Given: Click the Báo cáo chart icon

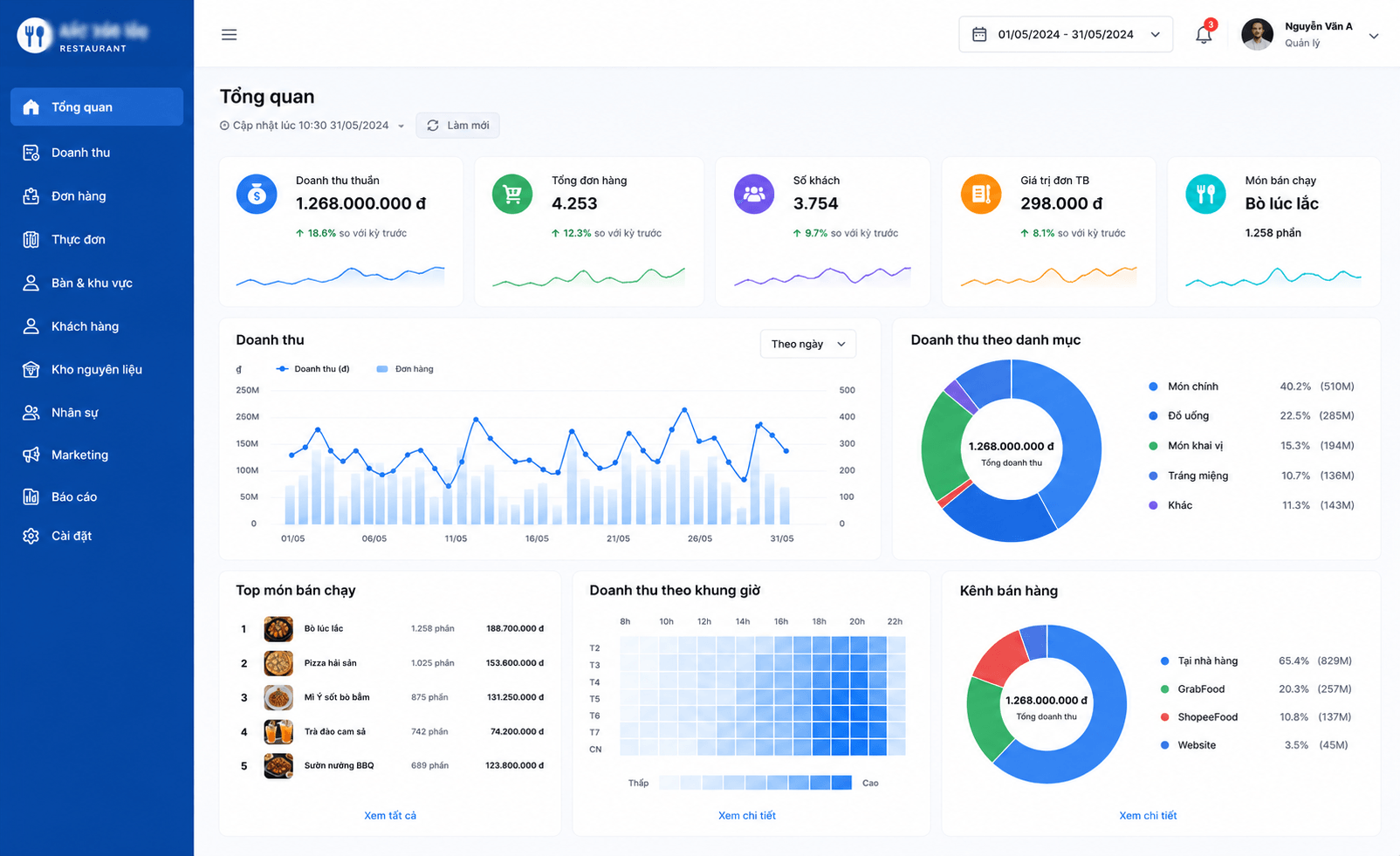Looking at the screenshot, I should [x=31, y=496].
